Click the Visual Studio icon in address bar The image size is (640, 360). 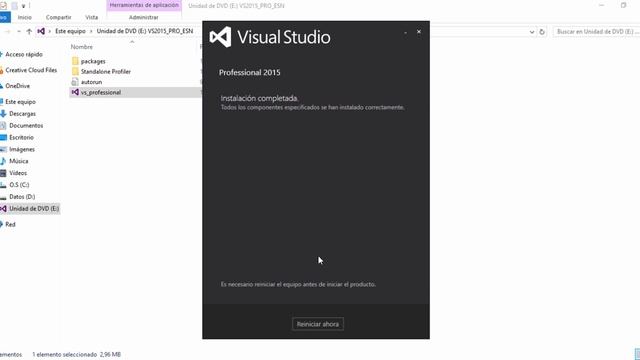click(41, 31)
